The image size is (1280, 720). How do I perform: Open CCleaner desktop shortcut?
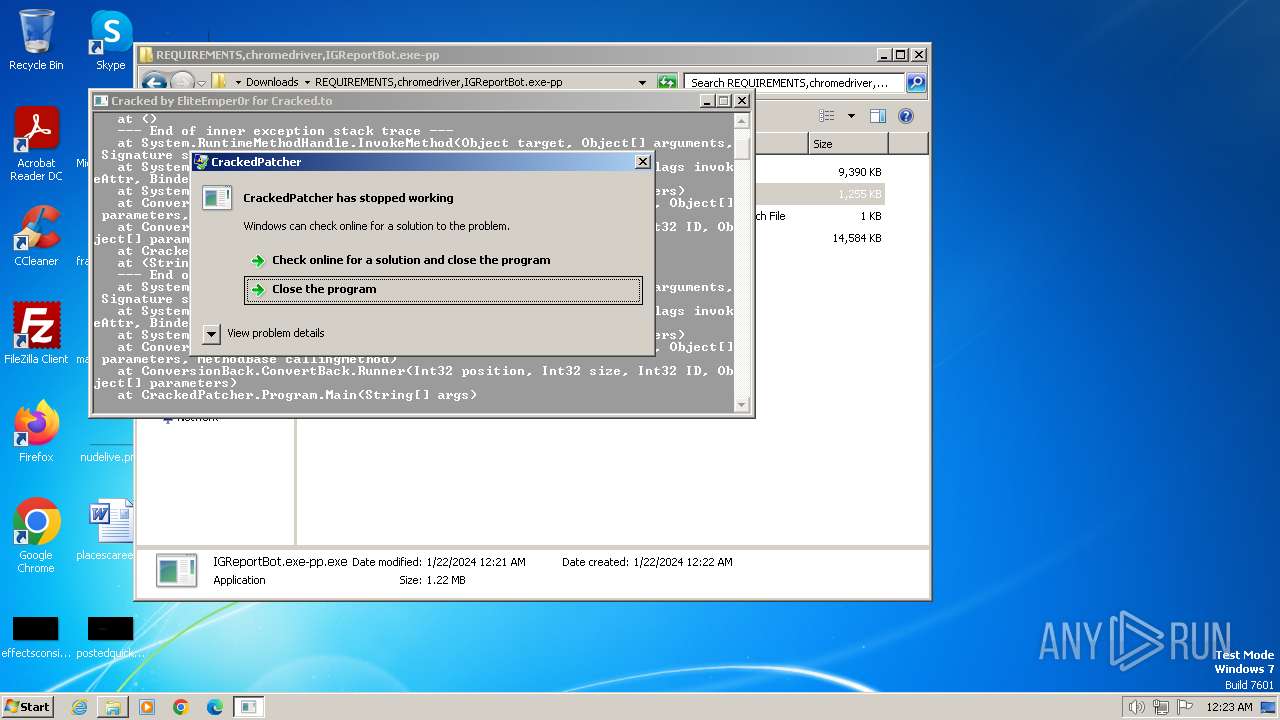point(36,236)
